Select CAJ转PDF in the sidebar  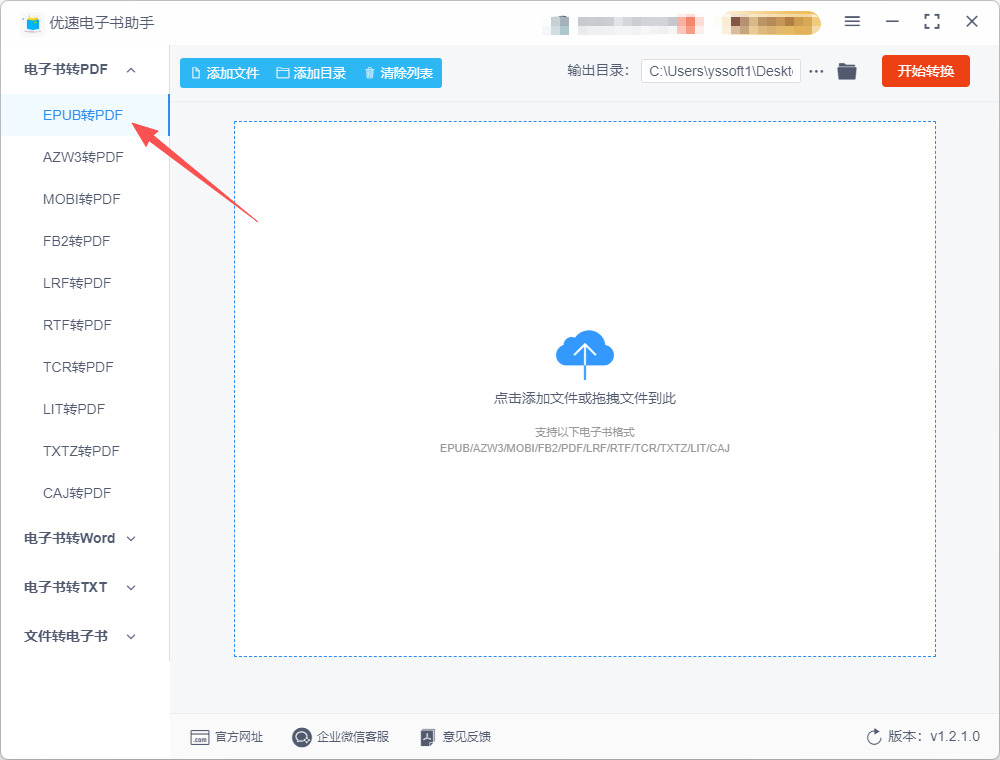(x=77, y=493)
